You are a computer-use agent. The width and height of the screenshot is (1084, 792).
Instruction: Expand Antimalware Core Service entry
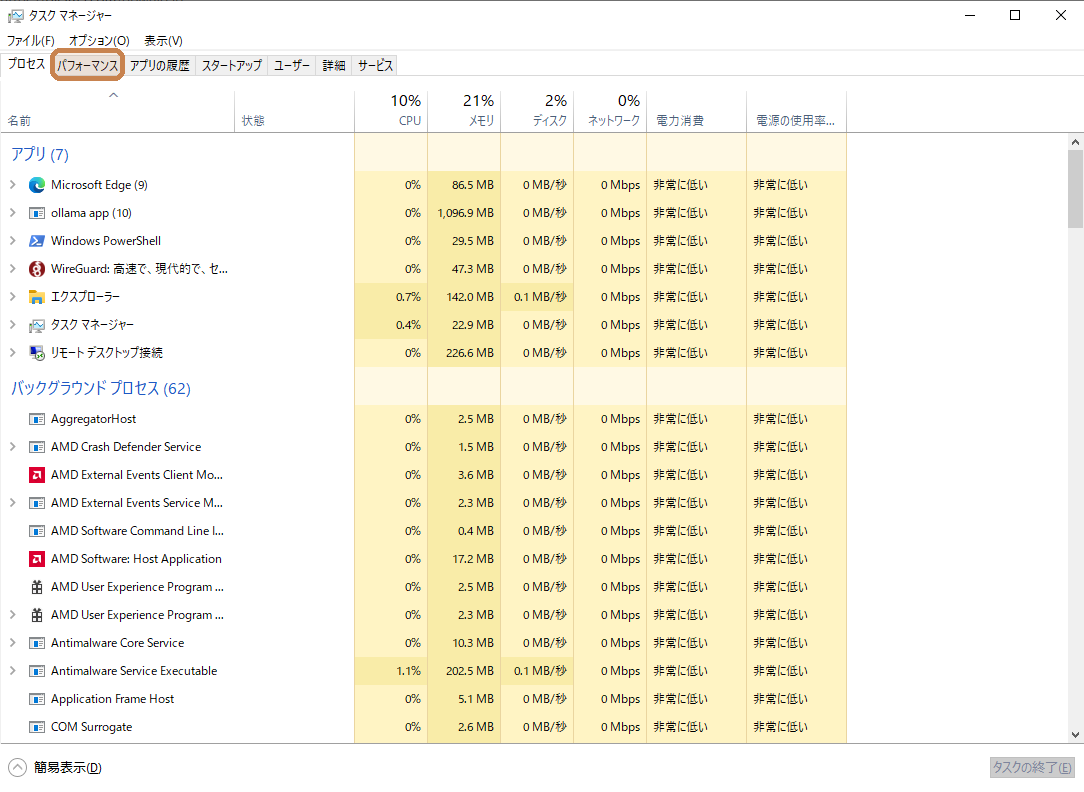(x=12, y=643)
